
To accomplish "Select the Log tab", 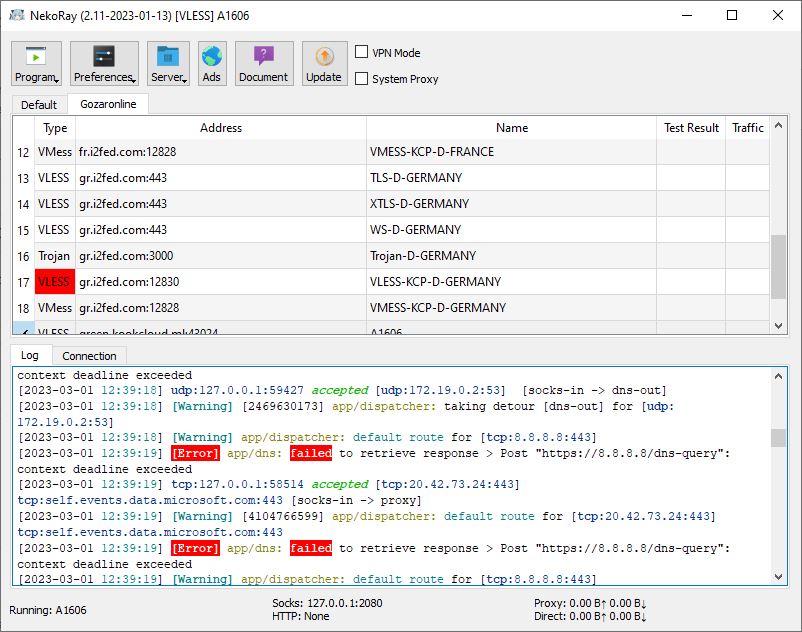I will tap(30, 355).
